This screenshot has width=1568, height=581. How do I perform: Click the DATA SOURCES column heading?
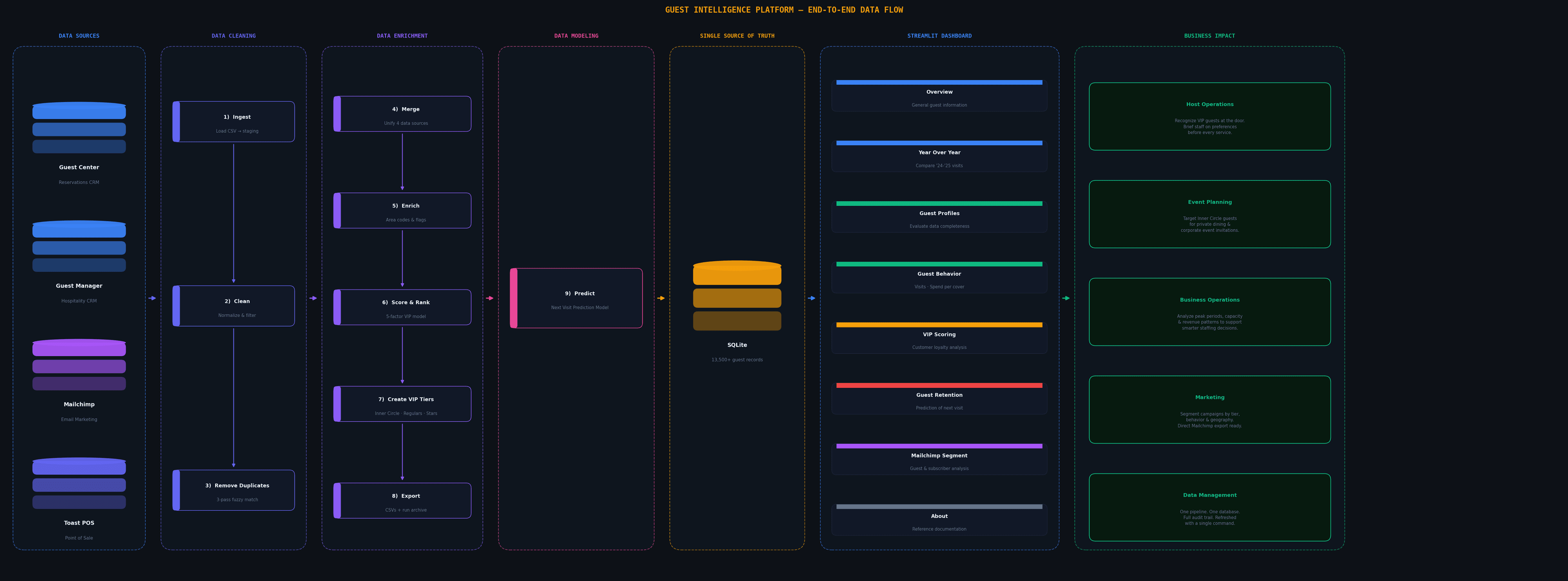coord(79,36)
